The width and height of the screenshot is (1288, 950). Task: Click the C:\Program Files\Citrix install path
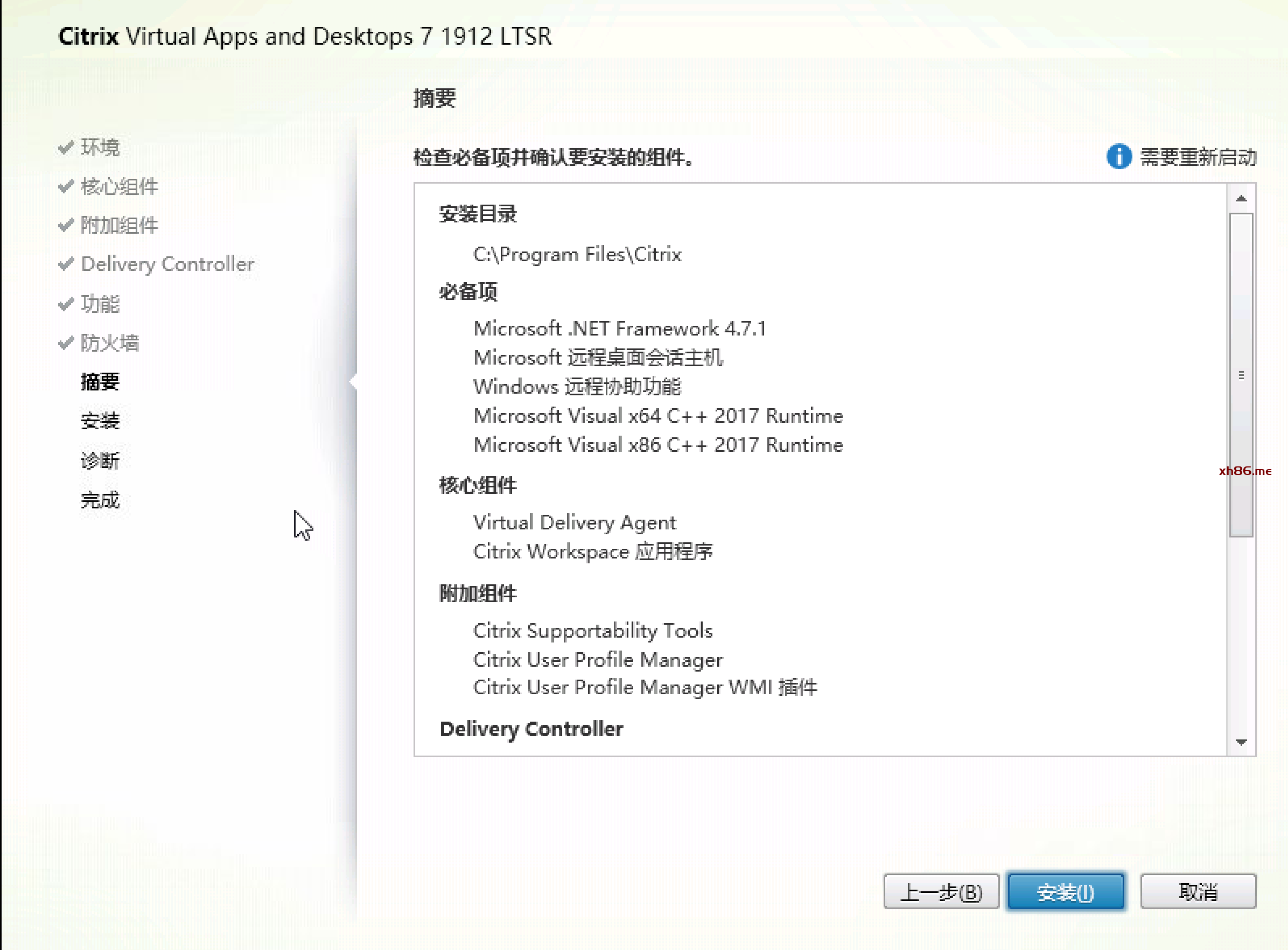tap(577, 254)
